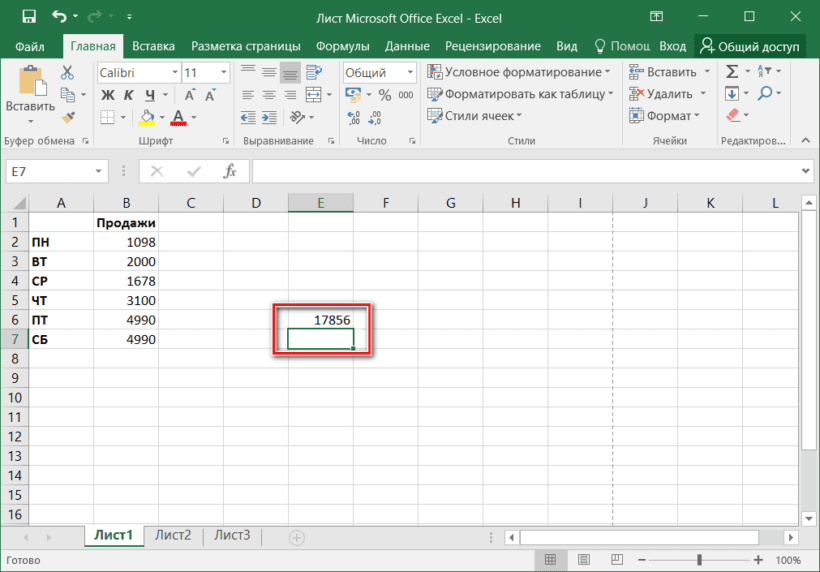Switch to sheet Лист2

click(x=173, y=535)
